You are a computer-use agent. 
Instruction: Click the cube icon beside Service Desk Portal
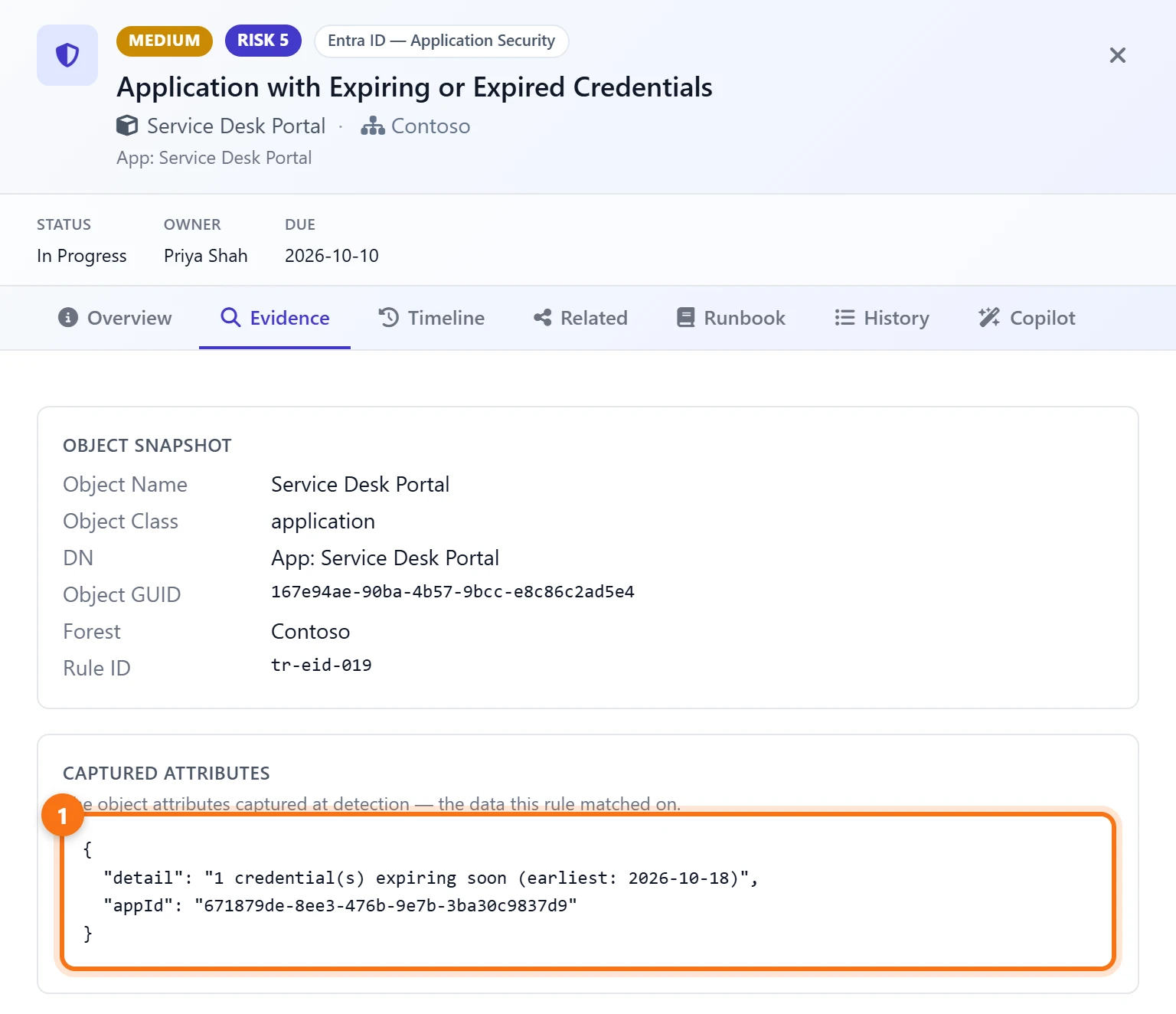point(127,126)
